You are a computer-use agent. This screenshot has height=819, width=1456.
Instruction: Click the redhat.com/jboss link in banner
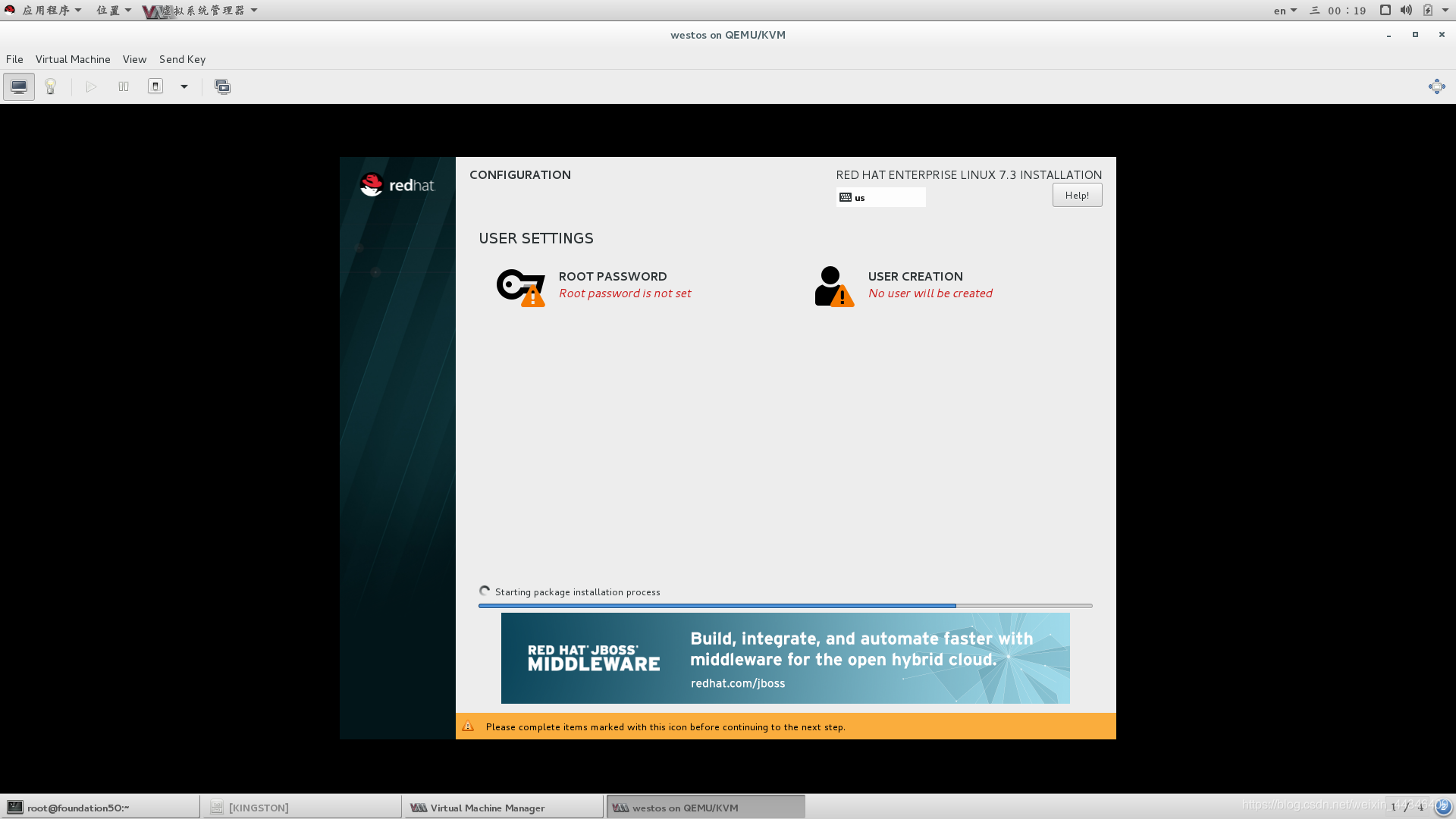(738, 683)
